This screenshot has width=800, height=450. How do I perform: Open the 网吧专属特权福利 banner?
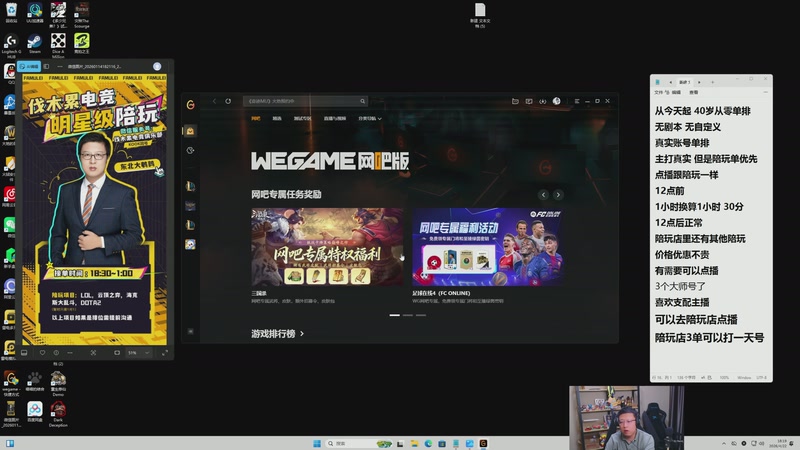pos(327,246)
